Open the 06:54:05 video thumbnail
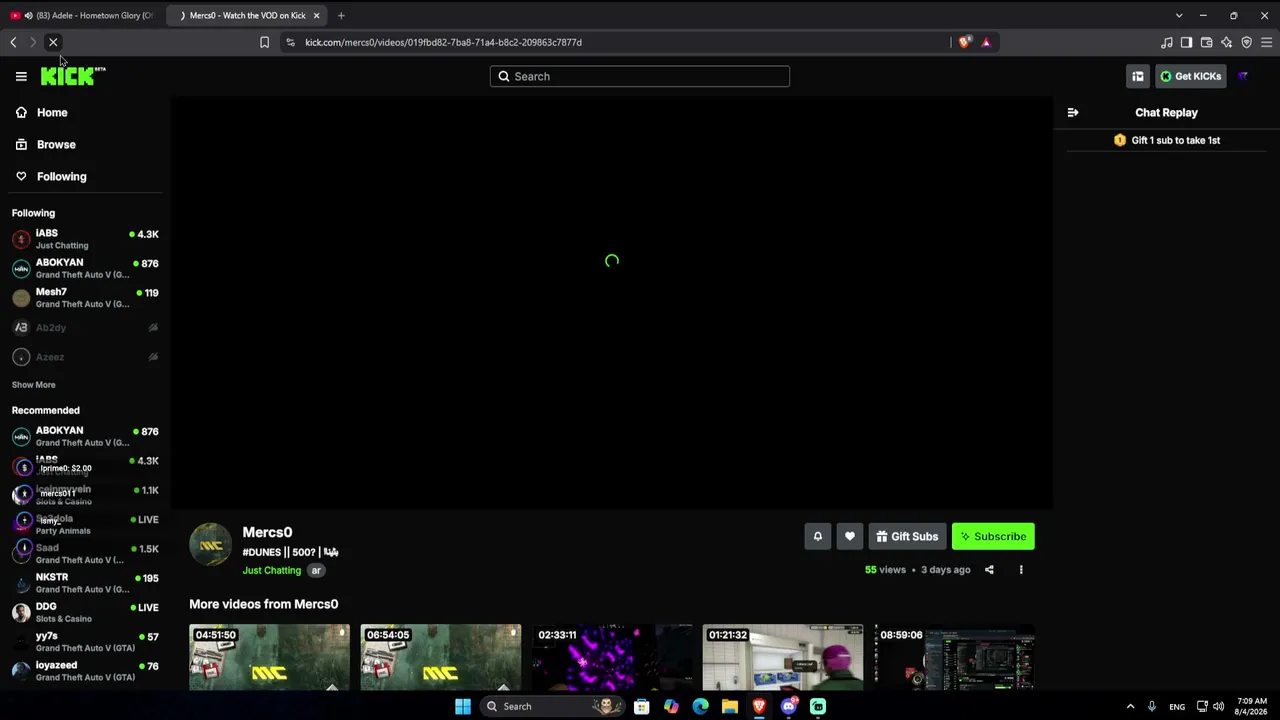This screenshot has width=1280, height=720. [440, 657]
